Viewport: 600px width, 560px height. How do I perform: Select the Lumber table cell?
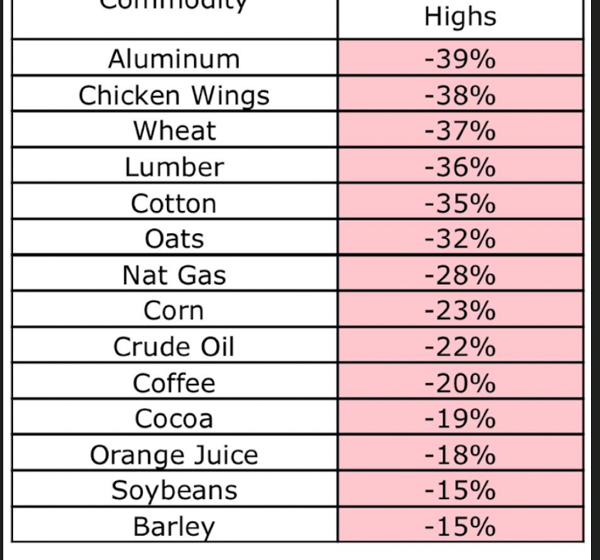pos(174,166)
